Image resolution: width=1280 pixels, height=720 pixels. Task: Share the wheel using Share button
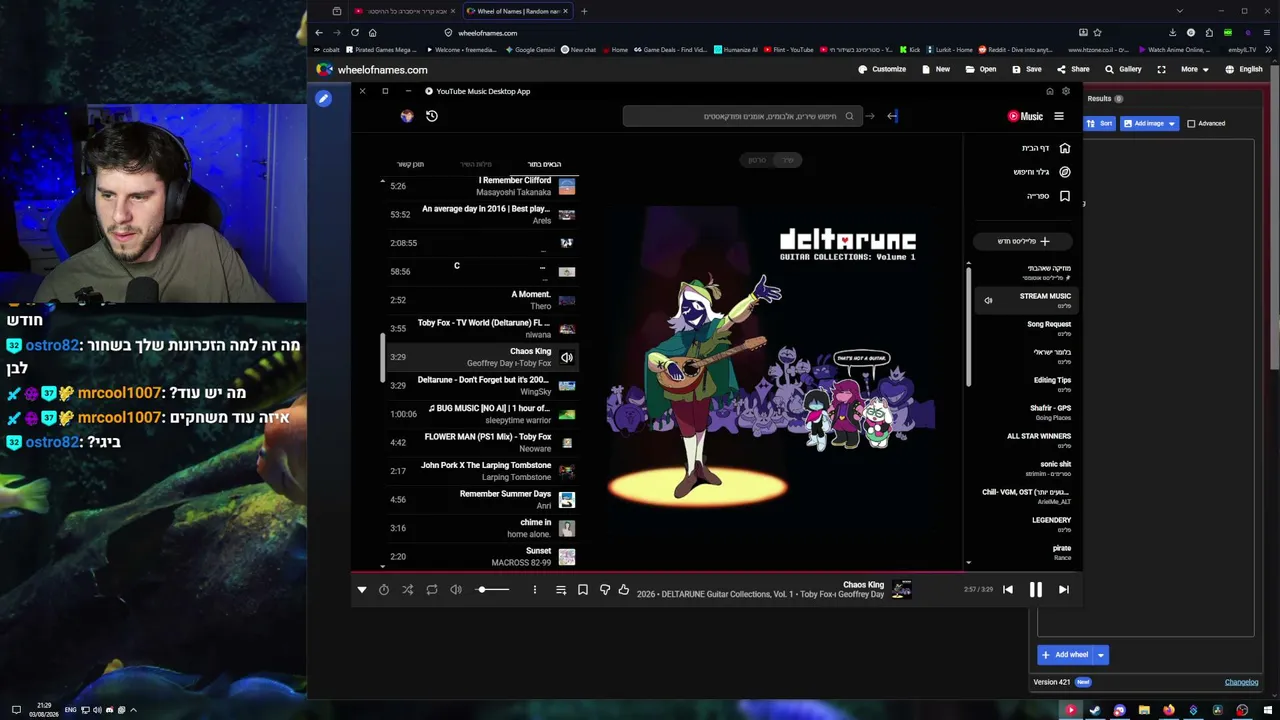1073,70
